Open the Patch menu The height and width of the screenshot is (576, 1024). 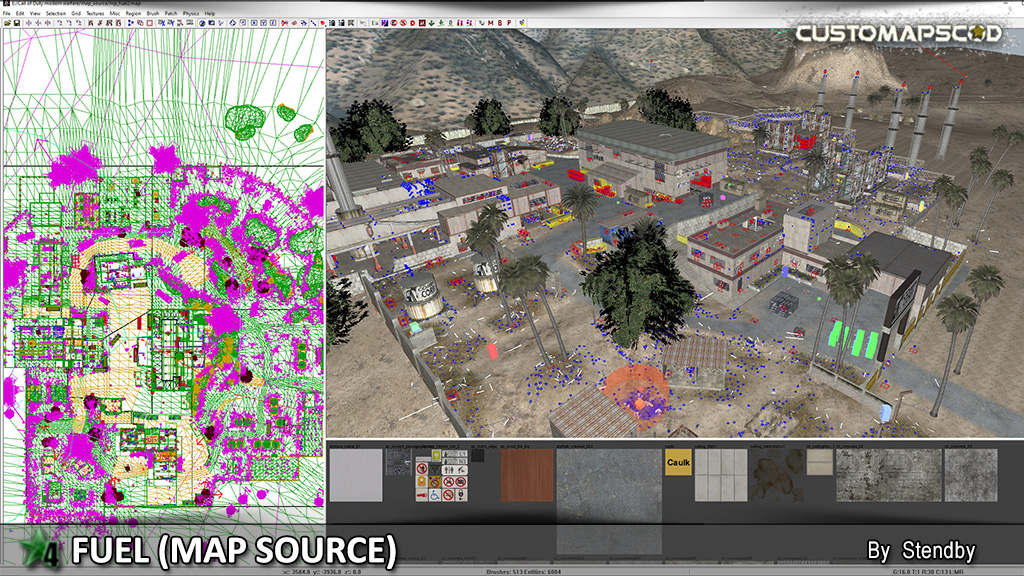pyautogui.click(x=171, y=13)
